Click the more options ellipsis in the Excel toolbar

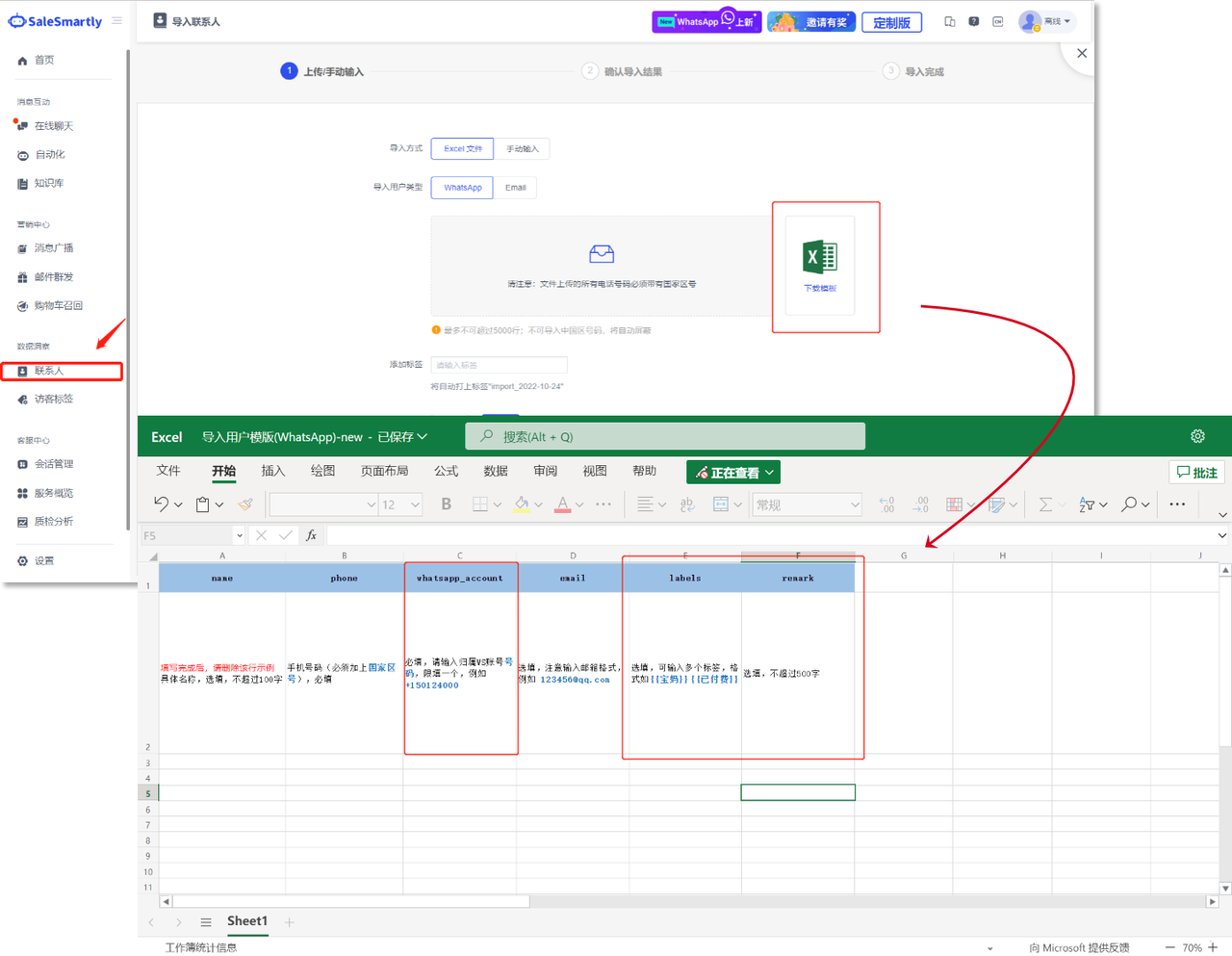coord(1177,504)
